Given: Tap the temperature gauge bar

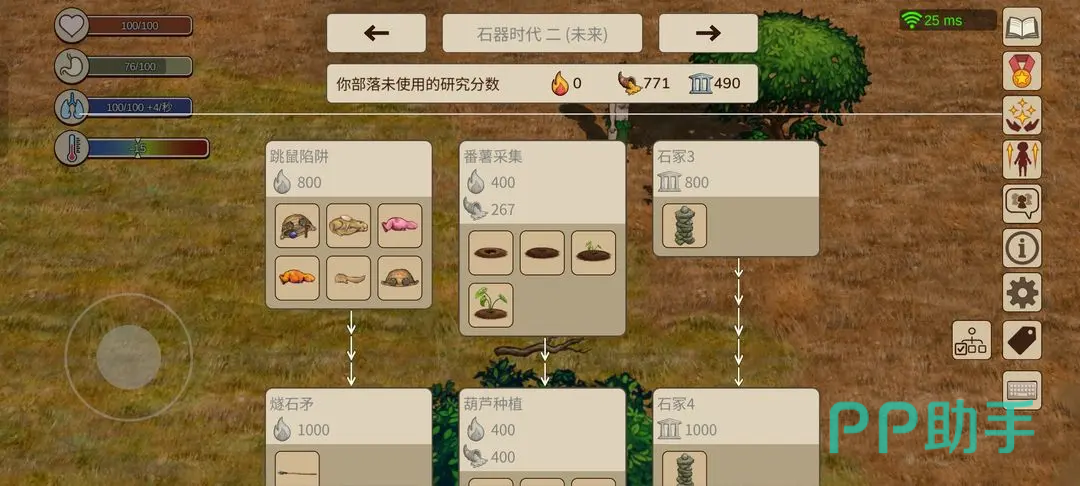Looking at the screenshot, I should [147, 148].
